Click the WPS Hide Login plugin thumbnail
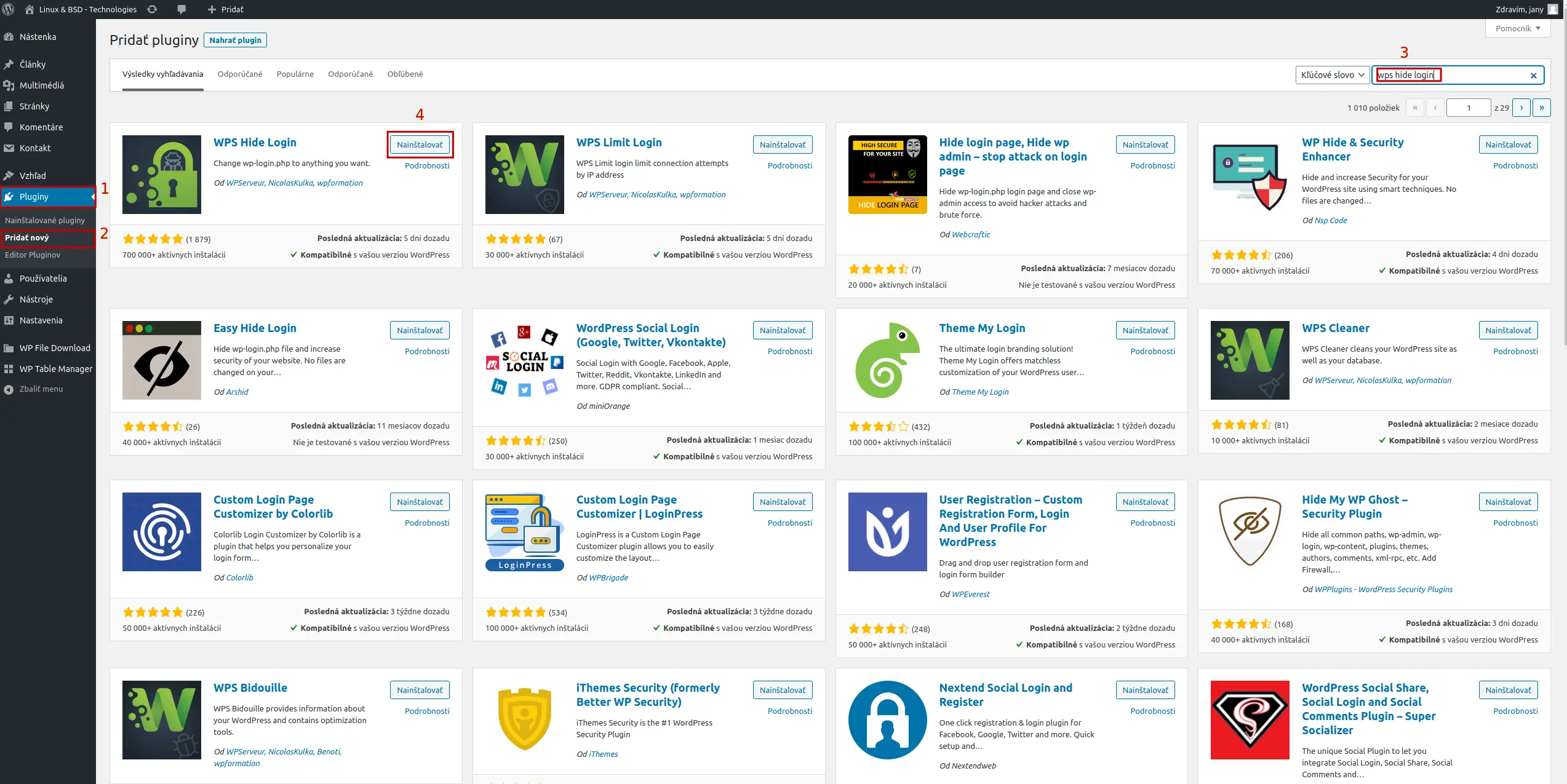This screenshot has height=784, width=1567. [162, 175]
